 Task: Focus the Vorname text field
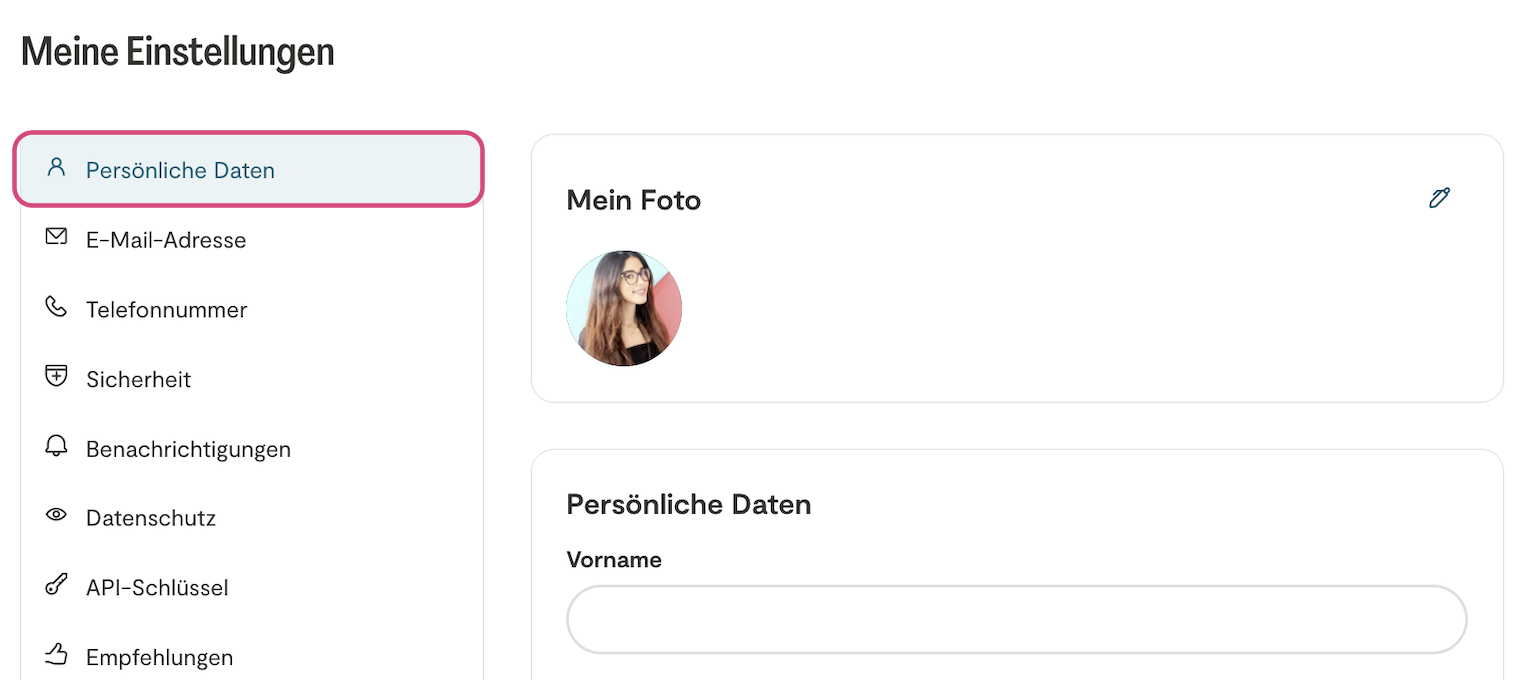pyautogui.click(x=1016, y=620)
